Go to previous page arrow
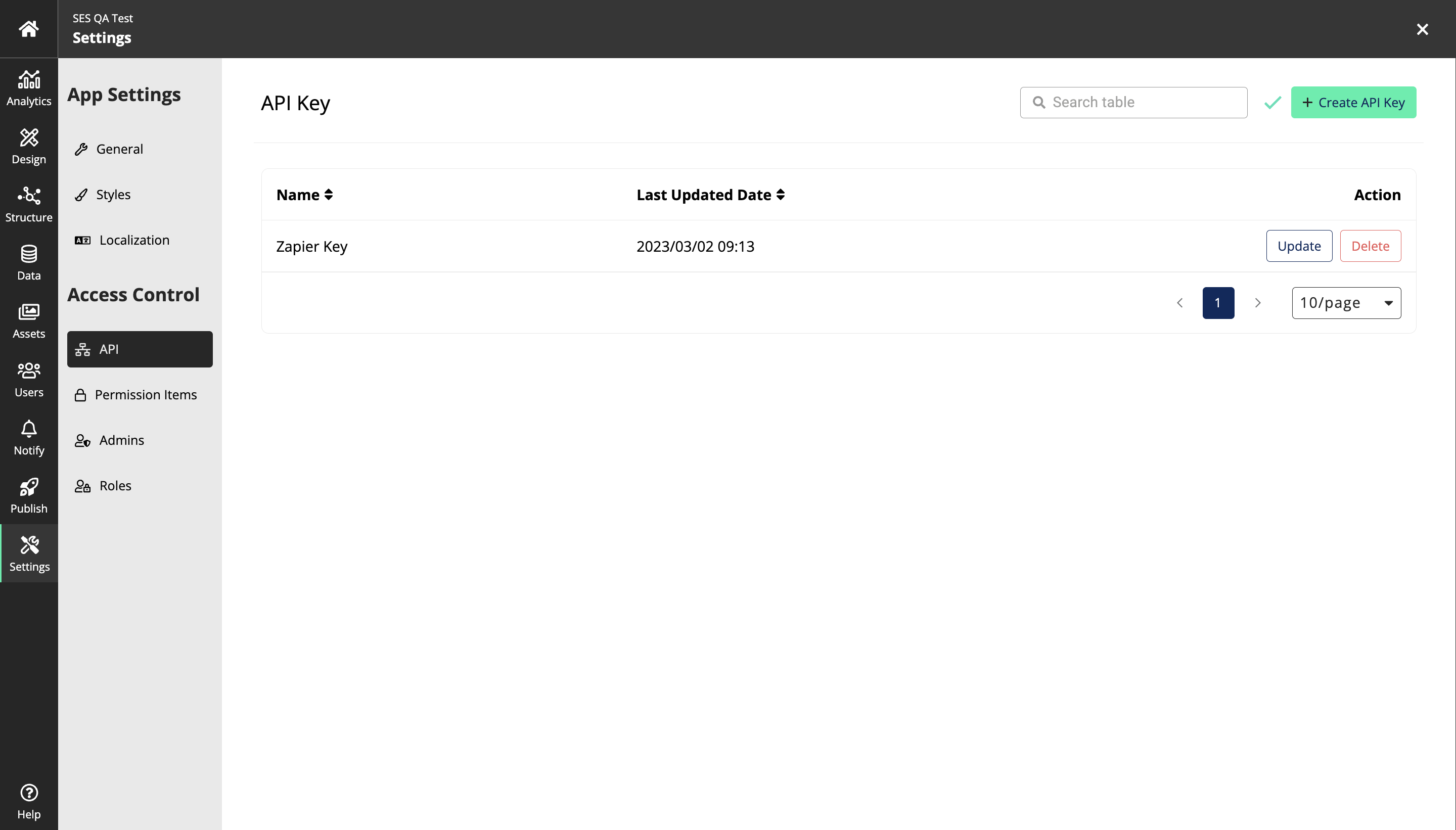This screenshot has height=830, width=1456. (x=1179, y=303)
